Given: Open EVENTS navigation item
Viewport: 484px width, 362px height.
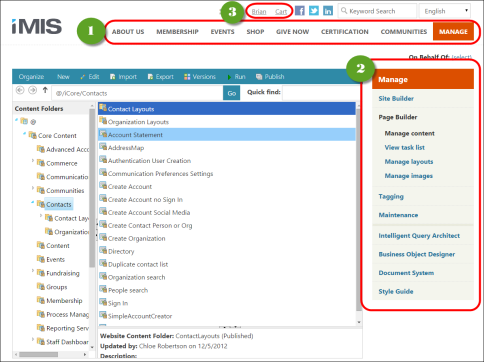Looking at the screenshot, I should point(222,32).
